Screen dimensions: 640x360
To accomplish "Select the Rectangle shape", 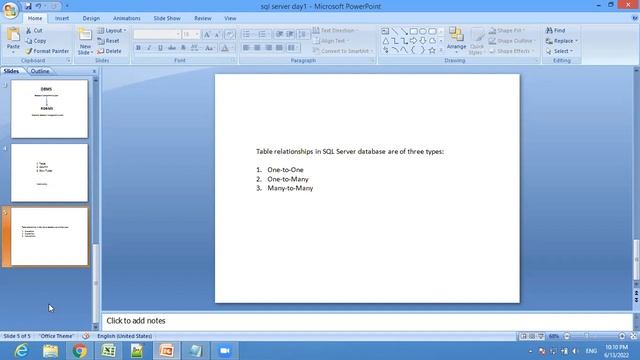I will tap(413, 31).
